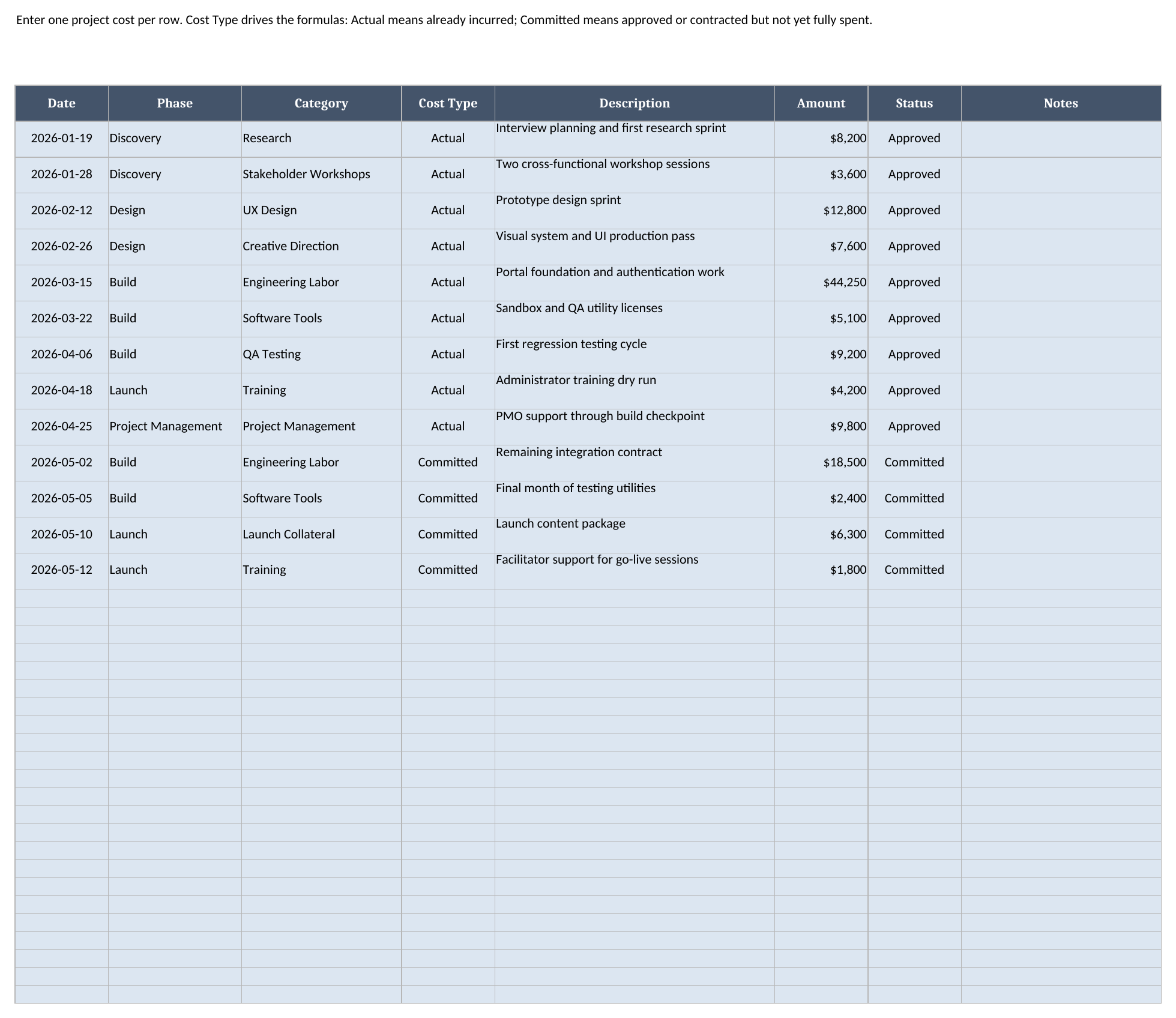Click the Project Management phase cell

click(x=175, y=427)
